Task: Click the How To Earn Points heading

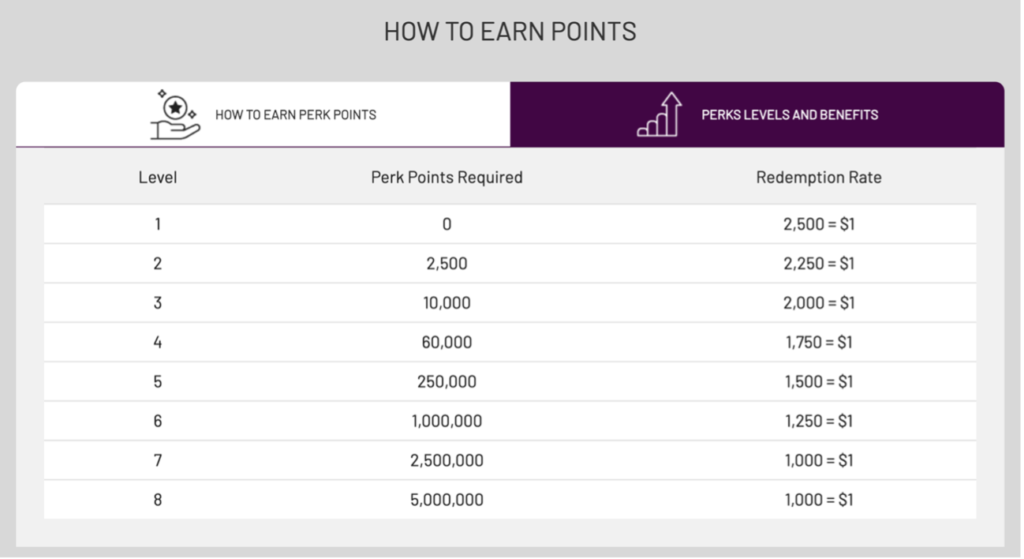Action: coord(510,32)
